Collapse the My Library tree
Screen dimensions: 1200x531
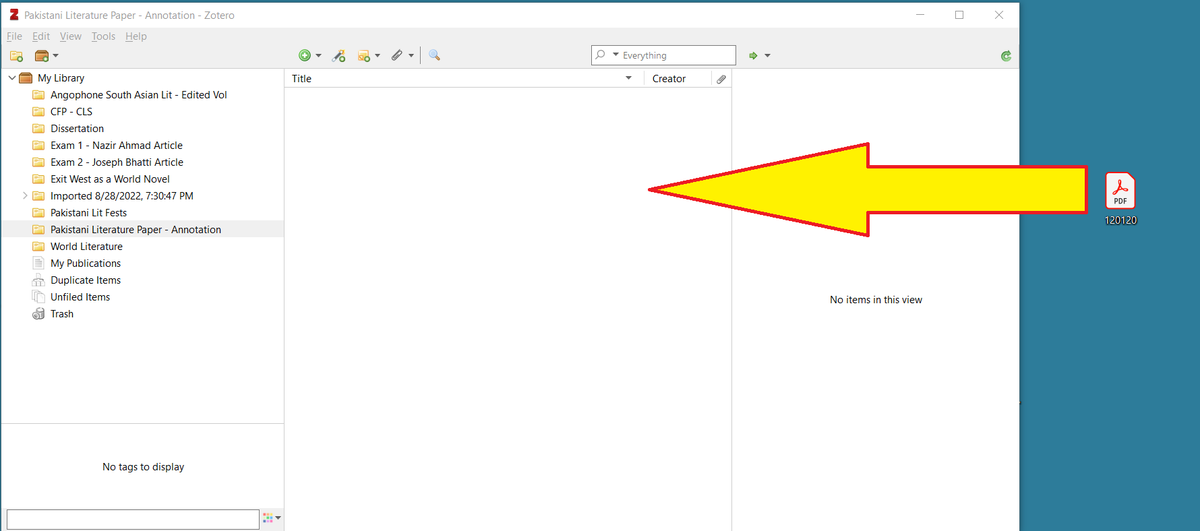click(x=12, y=78)
